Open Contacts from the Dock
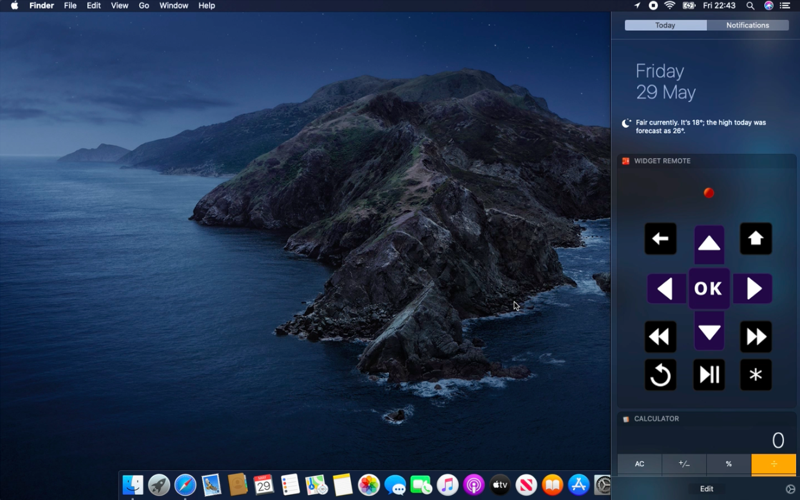Screen dimensions: 800x500 click(238, 485)
